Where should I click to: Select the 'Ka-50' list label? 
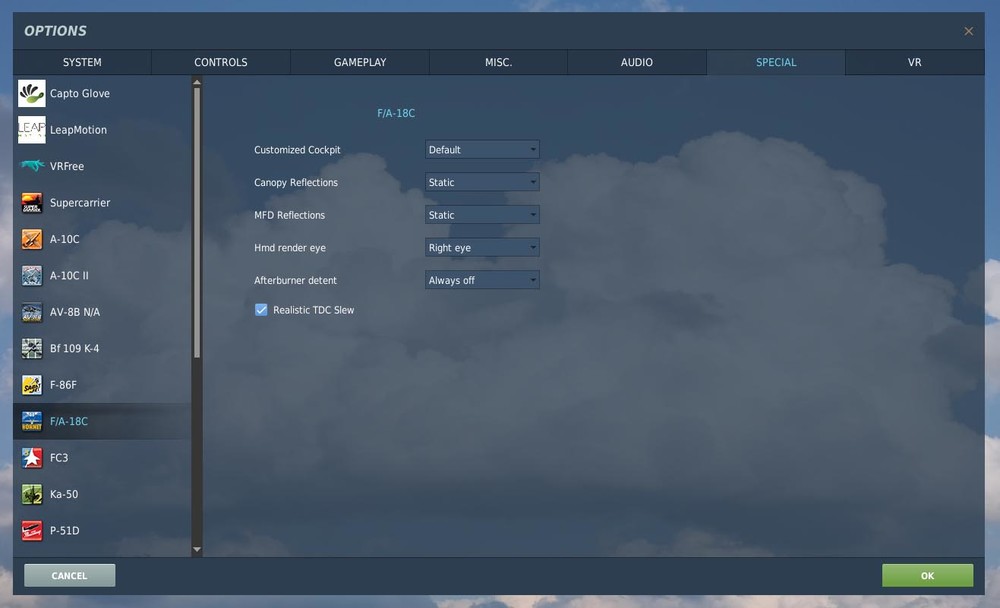(64, 494)
